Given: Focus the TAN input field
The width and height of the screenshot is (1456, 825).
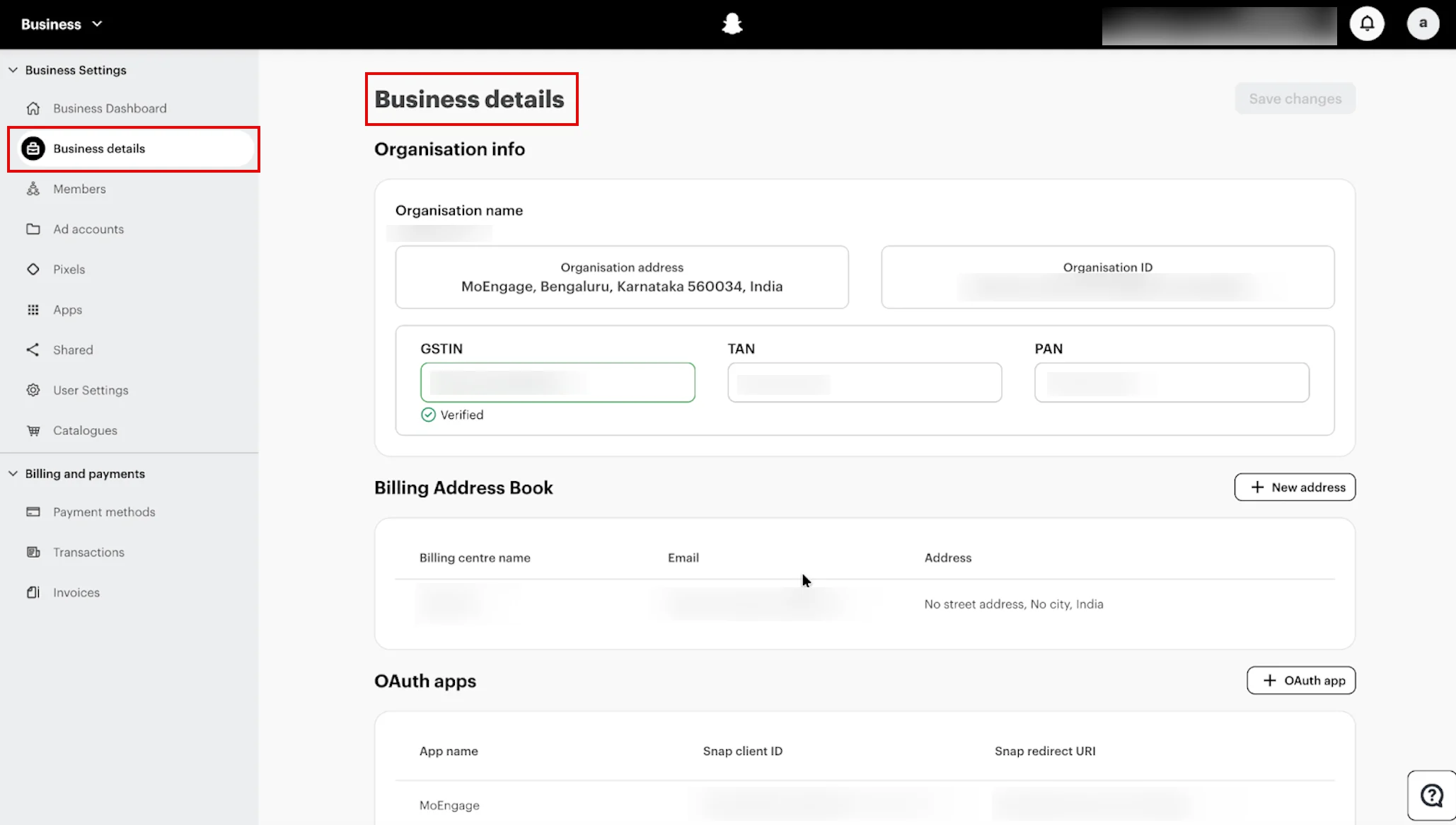Looking at the screenshot, I should 865,383.
